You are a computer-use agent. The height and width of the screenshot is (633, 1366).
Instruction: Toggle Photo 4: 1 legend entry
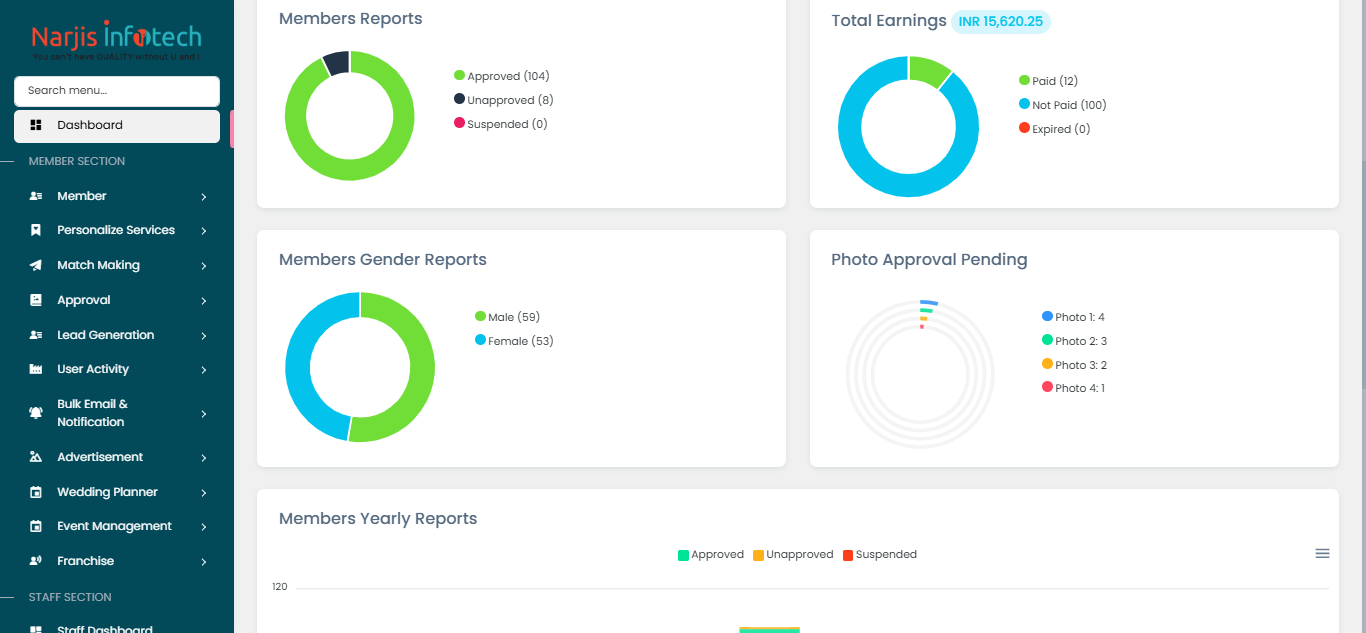[1074, 388]
